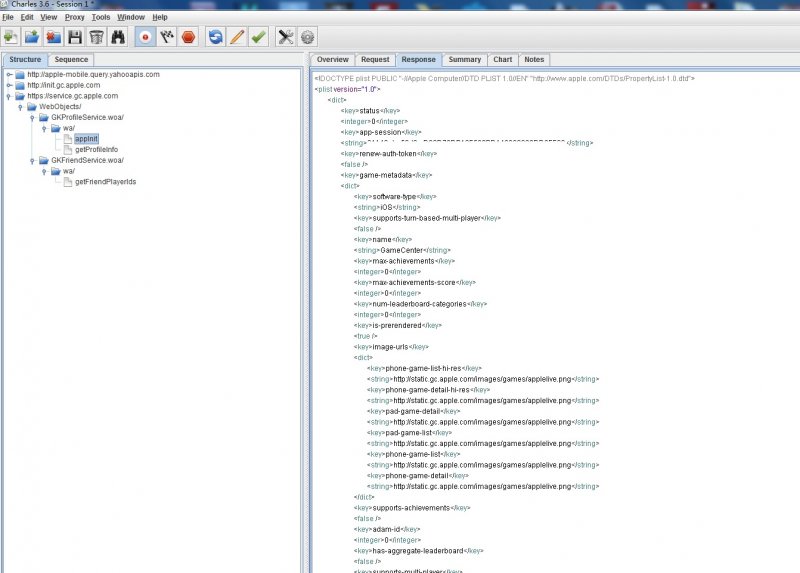Open the Proxy menu
This screenshot has width=800, height=573.
point(74,17)
